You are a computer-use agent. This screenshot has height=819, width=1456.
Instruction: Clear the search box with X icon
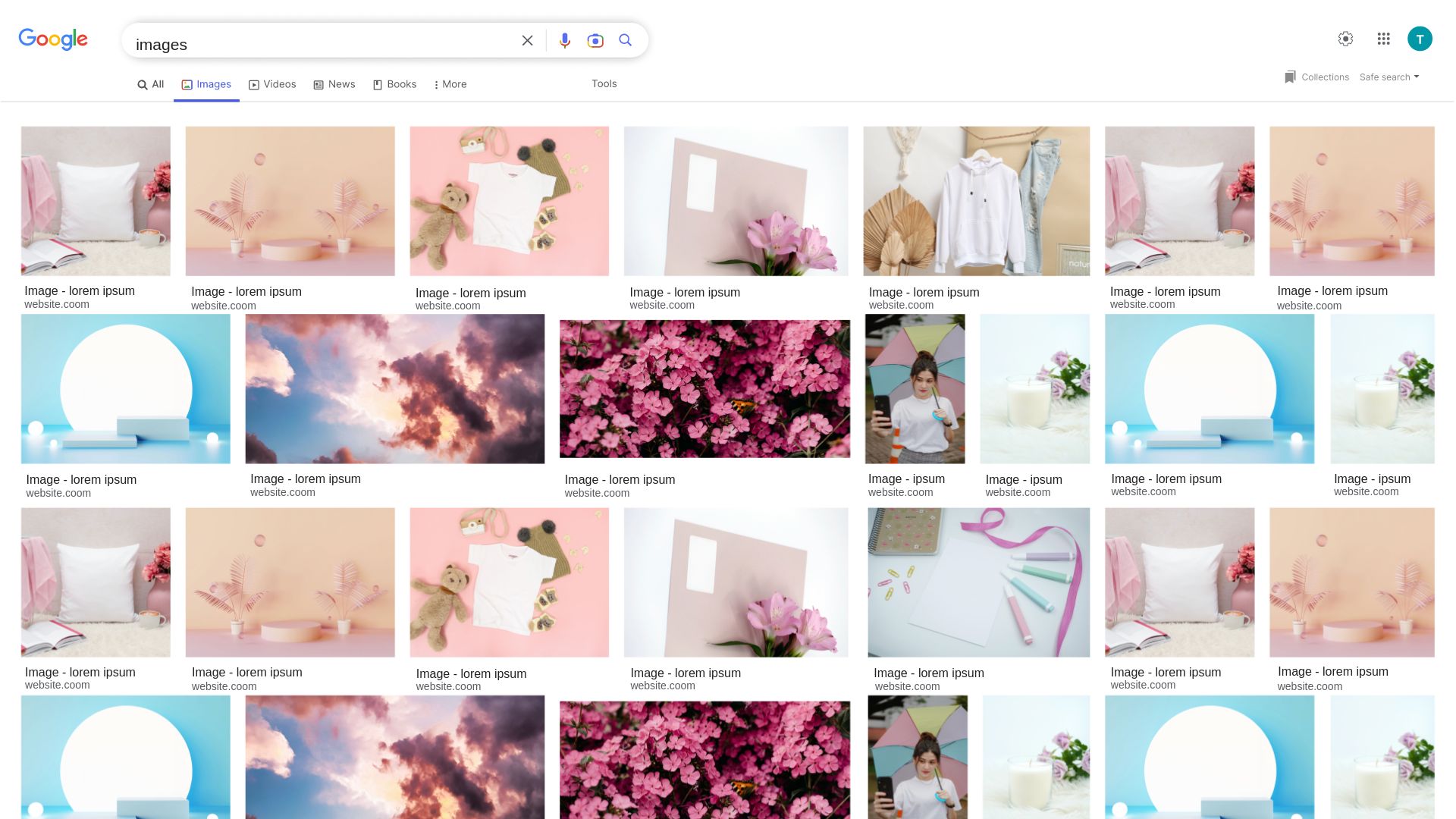point(527,40)
